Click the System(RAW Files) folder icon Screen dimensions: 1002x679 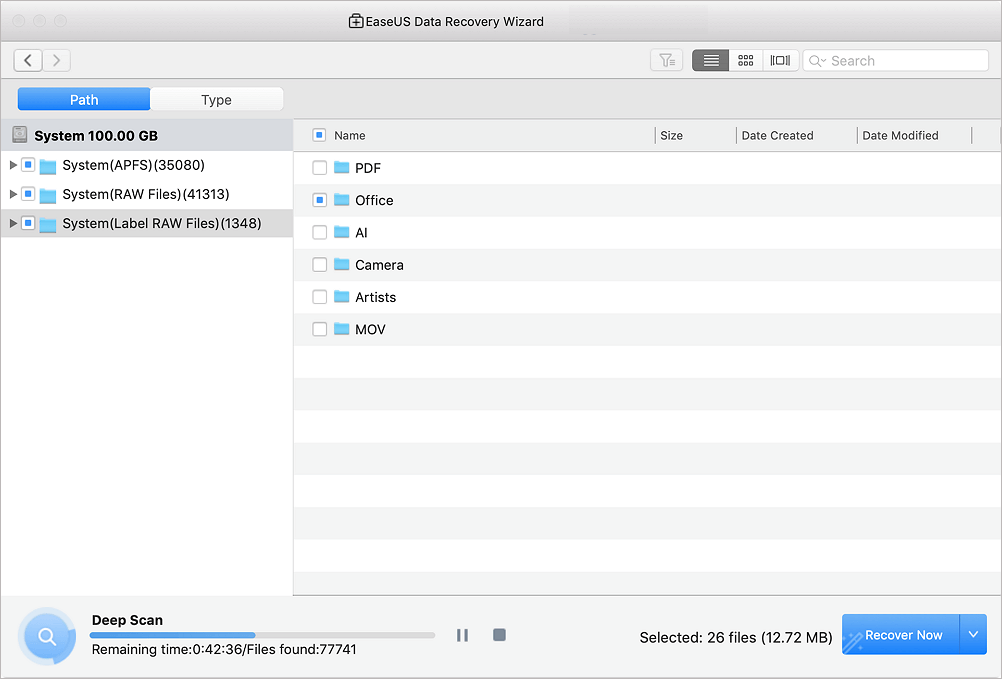(x=48, y=195)
